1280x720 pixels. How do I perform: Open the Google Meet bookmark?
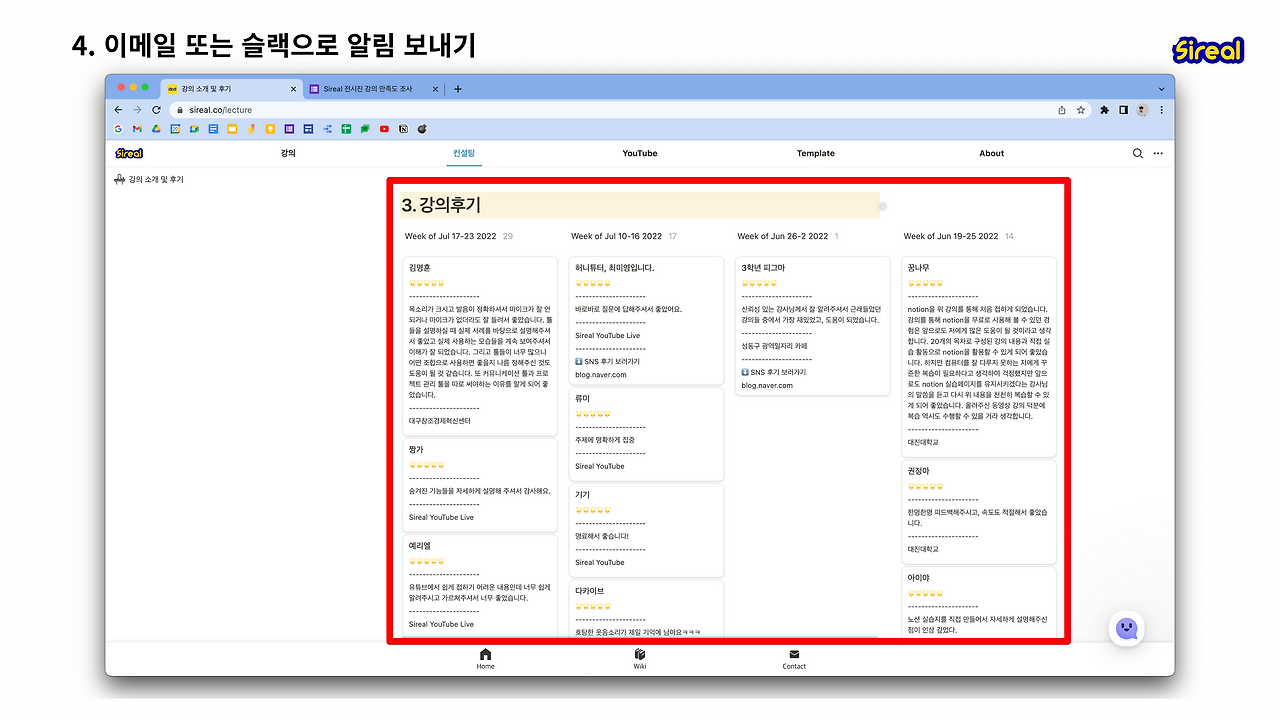coord(194,129)
